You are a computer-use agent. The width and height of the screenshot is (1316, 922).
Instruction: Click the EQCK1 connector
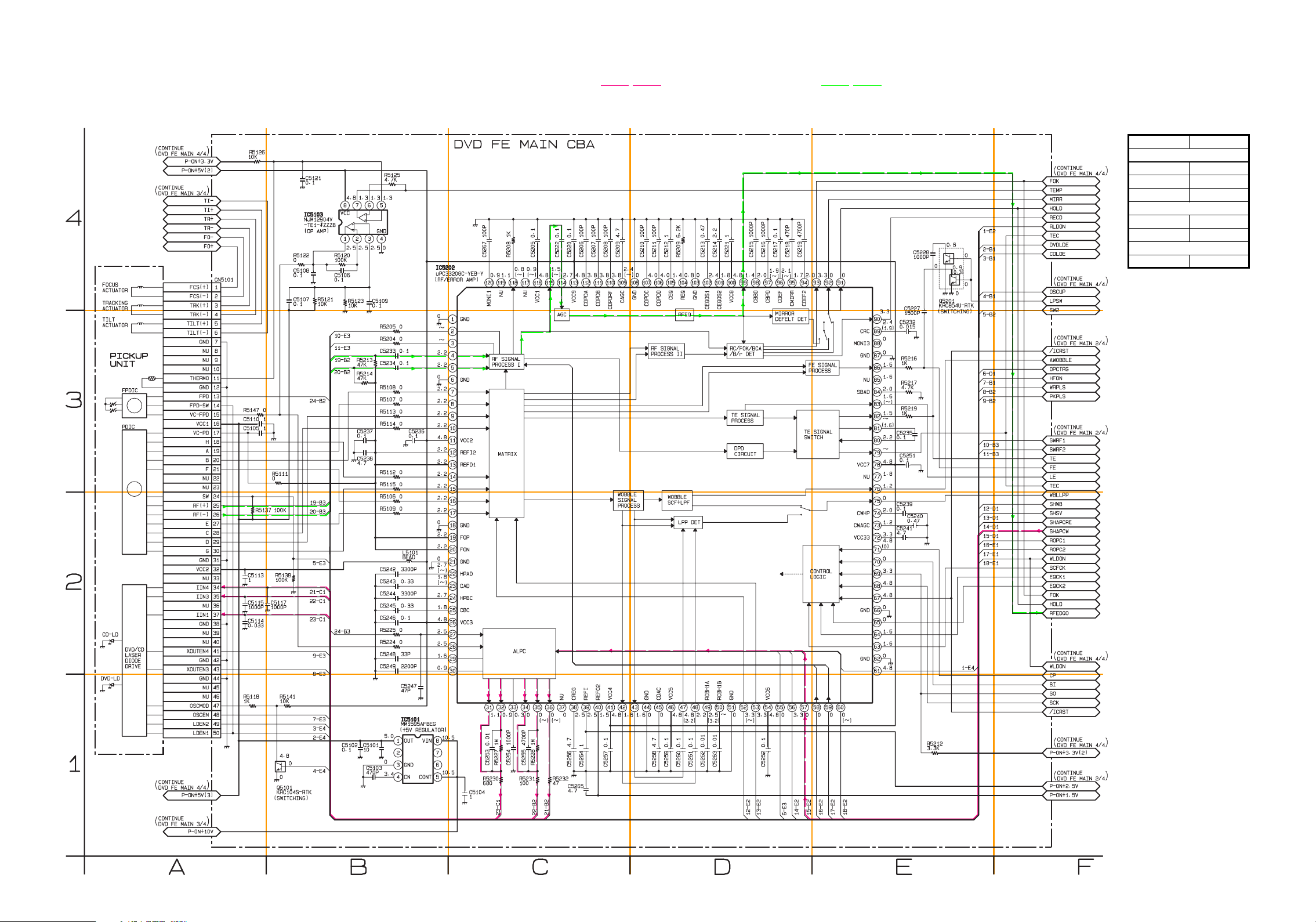pyautogui.click(x=1072, y=577)
